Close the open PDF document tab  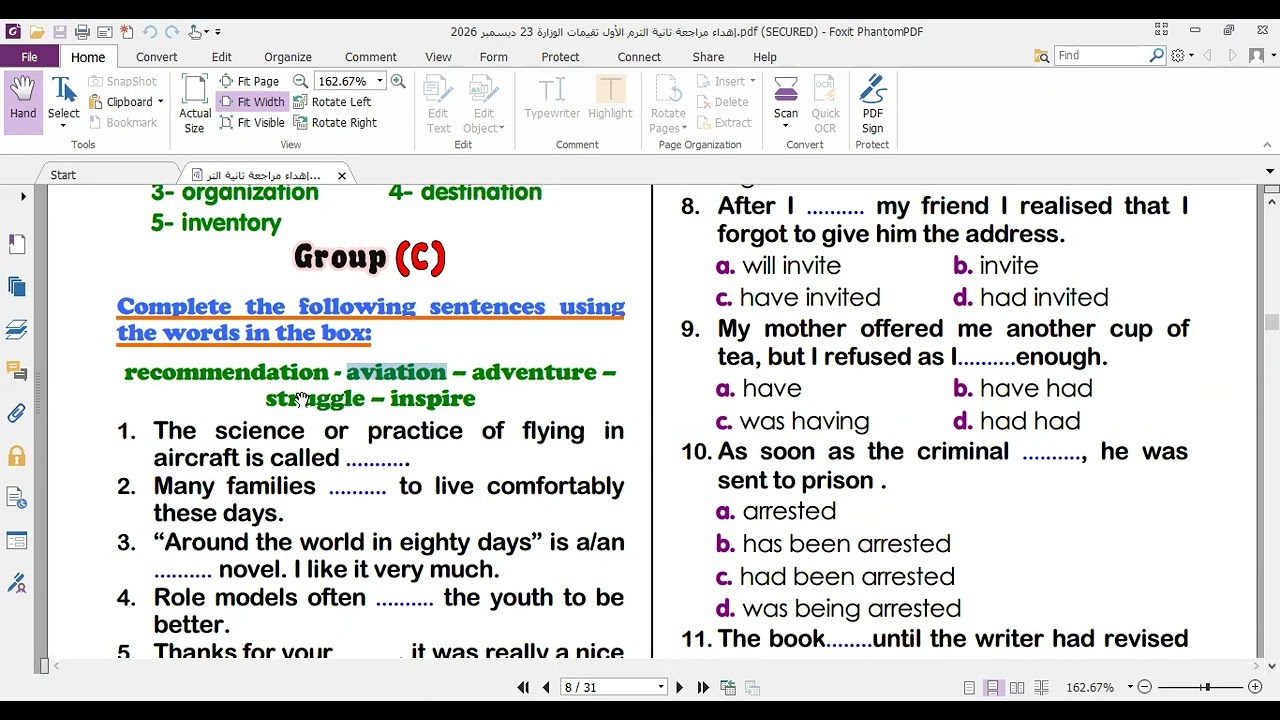(341, 175)
